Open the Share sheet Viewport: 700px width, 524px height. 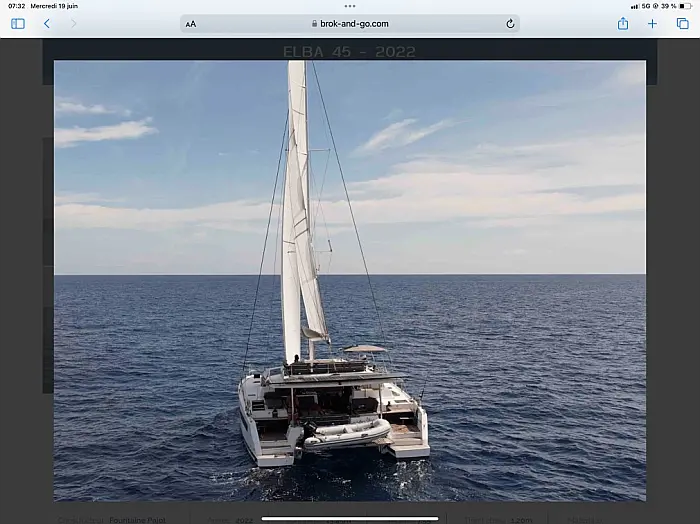tap(623, 23)
